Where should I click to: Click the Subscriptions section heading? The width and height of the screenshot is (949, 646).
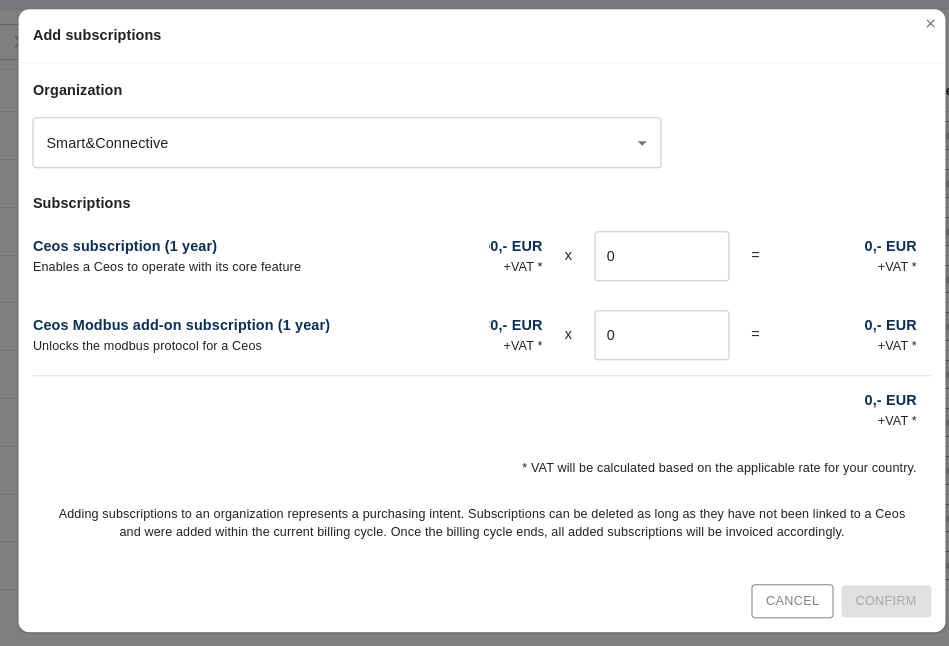[x=81, y=203]
